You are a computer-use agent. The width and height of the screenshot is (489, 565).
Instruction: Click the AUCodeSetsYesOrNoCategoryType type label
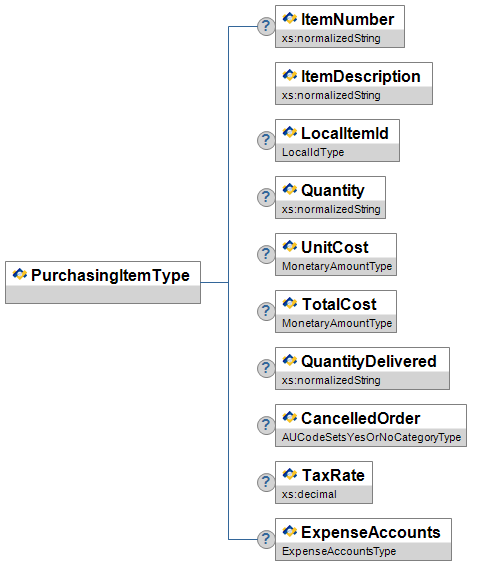click(372, 437)
